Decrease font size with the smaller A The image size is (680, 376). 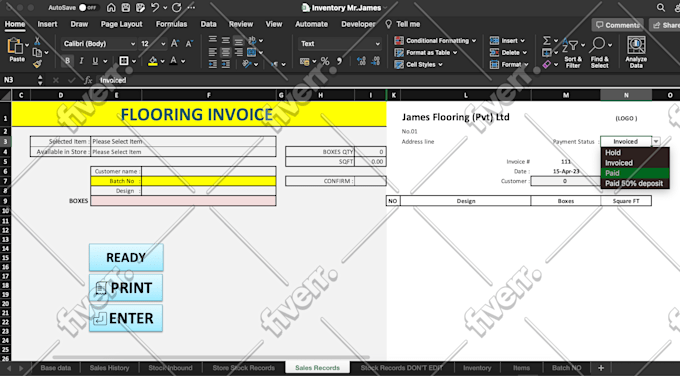click(189, 43)
